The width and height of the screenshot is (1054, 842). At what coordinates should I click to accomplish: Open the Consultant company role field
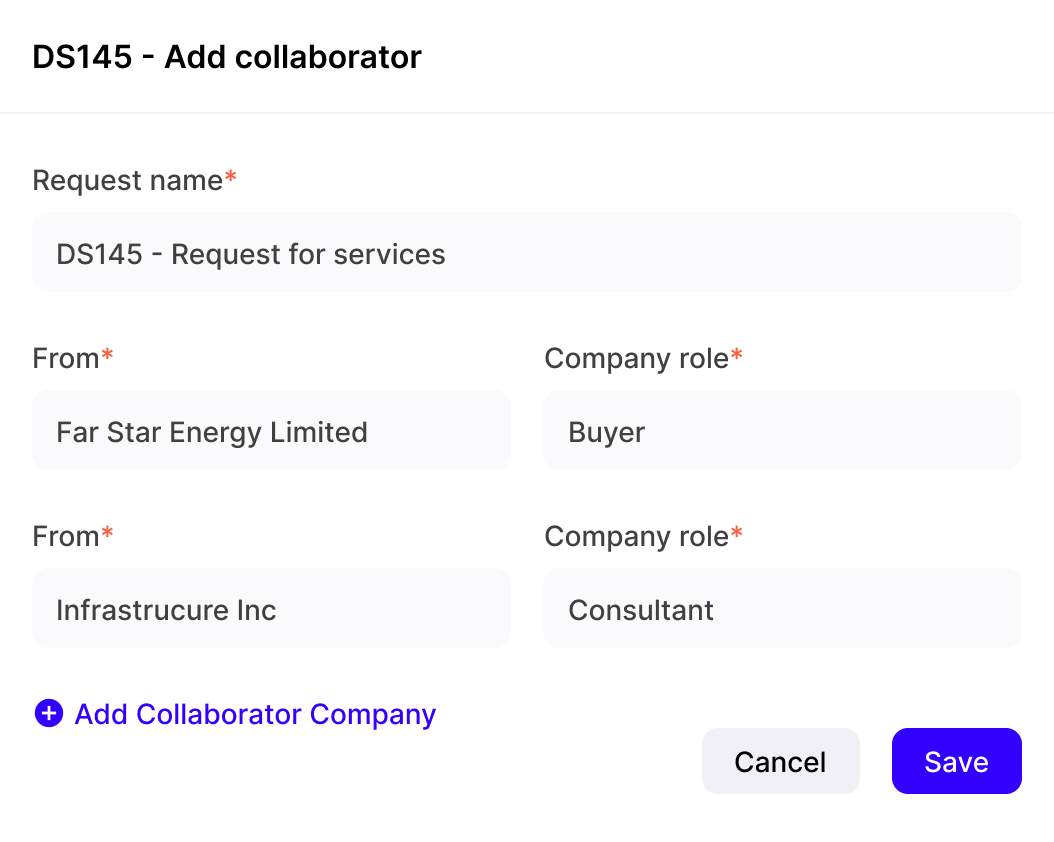tap(781, 609)
